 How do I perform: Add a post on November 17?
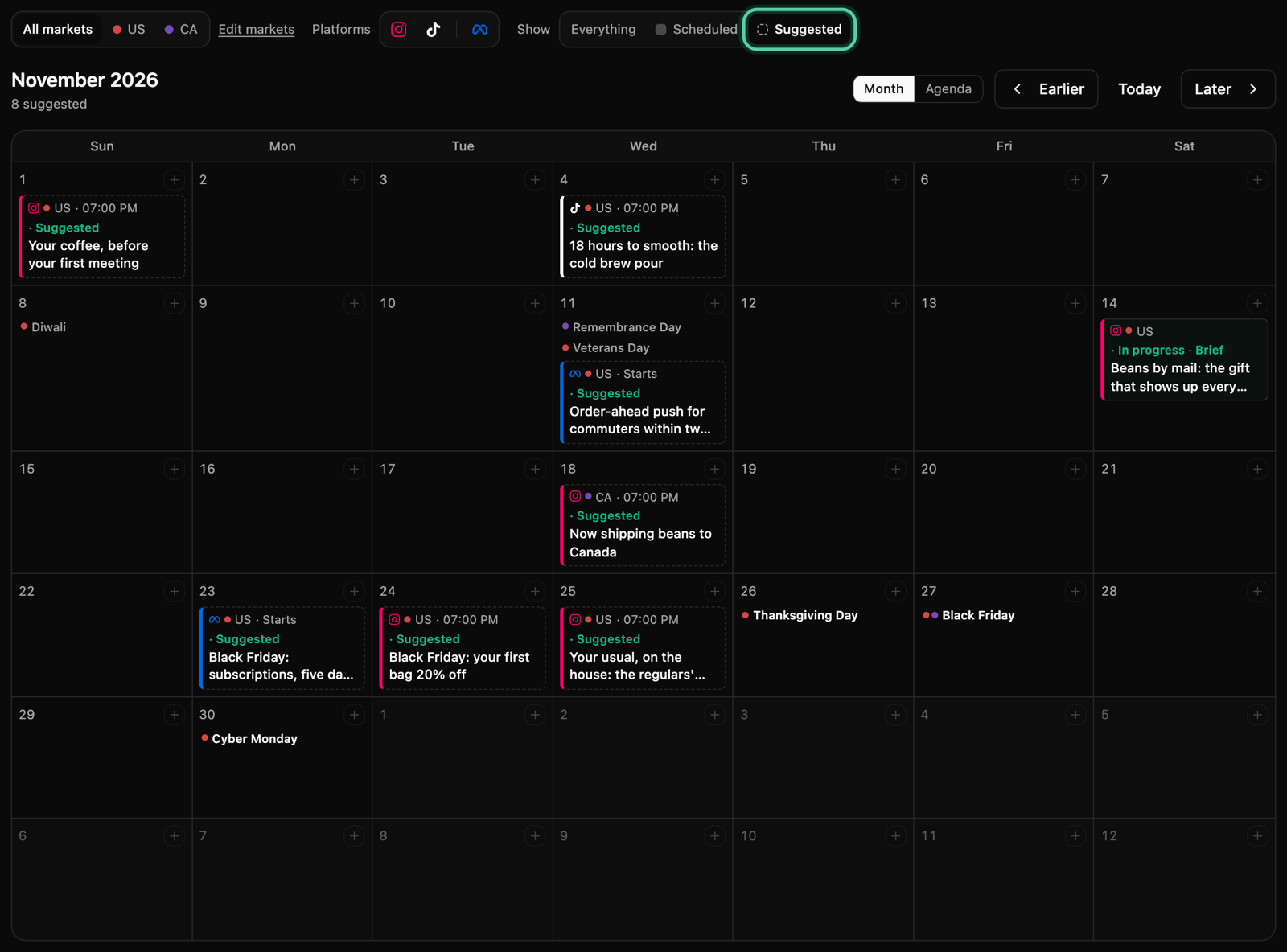535,469
